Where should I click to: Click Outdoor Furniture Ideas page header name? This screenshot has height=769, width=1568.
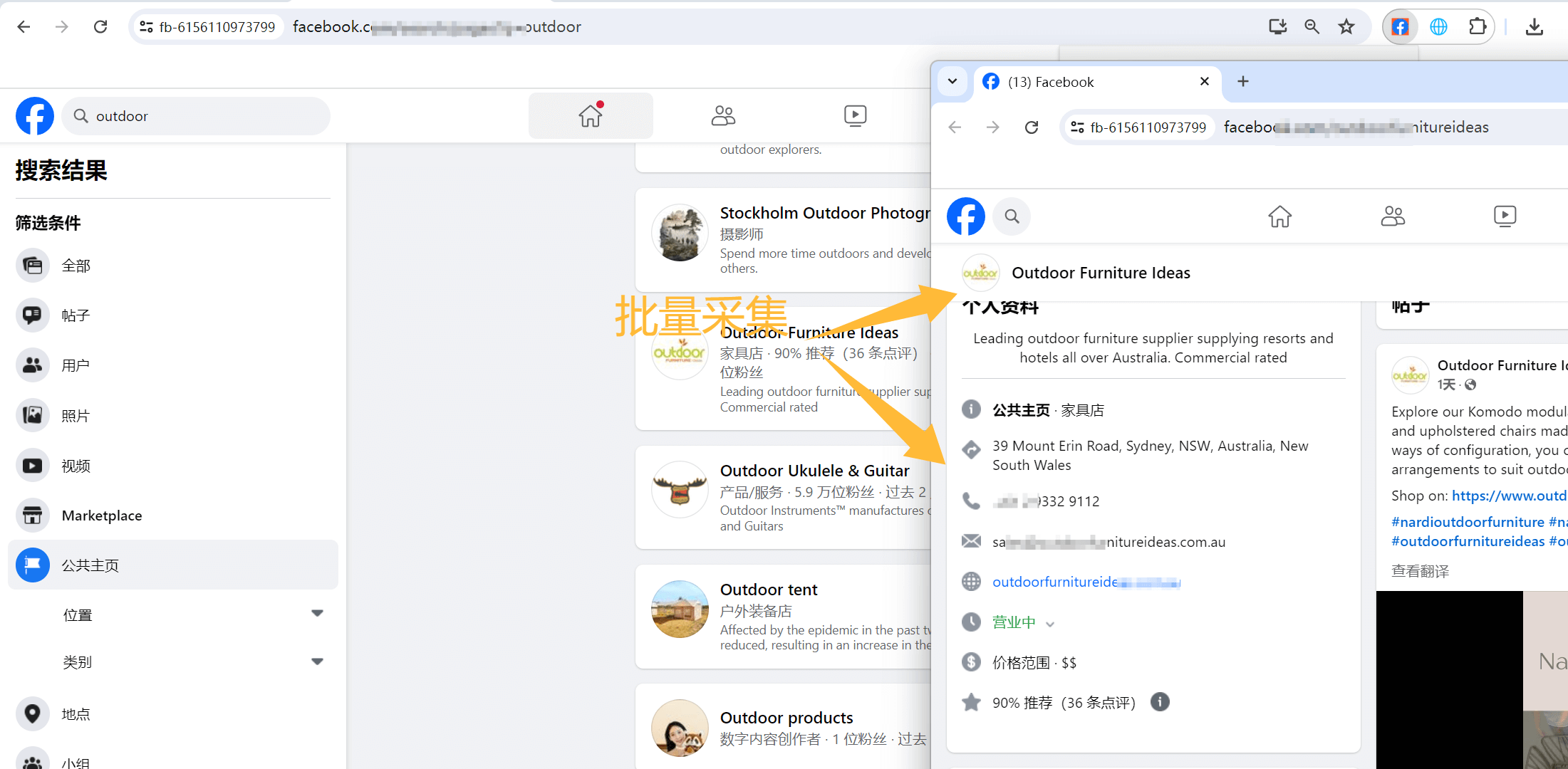pyautogui.click(x=1101, y=273)
